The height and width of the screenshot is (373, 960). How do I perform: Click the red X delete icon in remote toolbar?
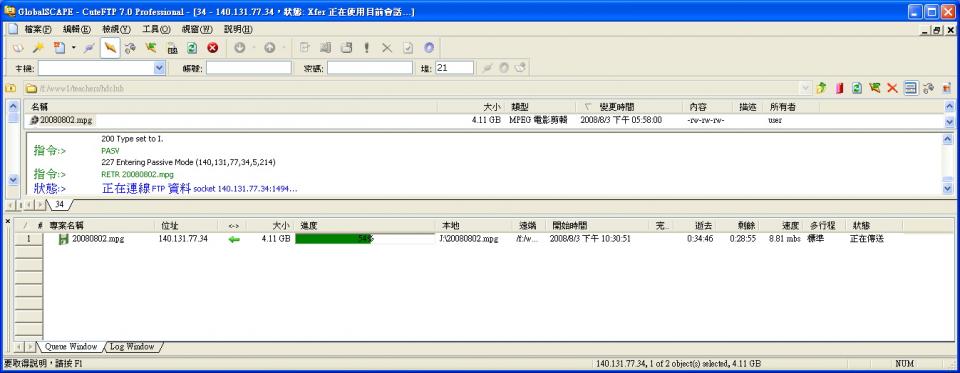pos(892,88)
